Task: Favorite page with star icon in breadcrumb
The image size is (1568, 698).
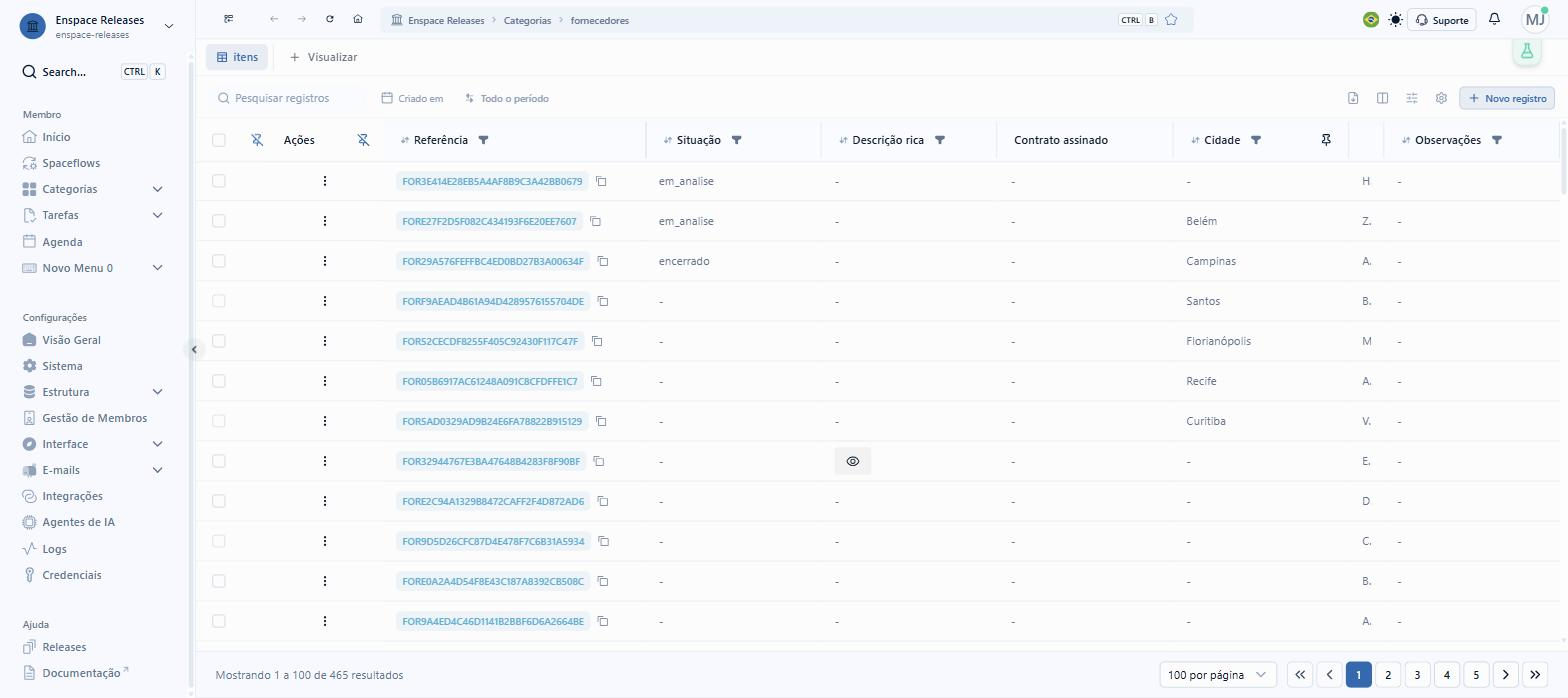Action: click(x=1171, y=20)
